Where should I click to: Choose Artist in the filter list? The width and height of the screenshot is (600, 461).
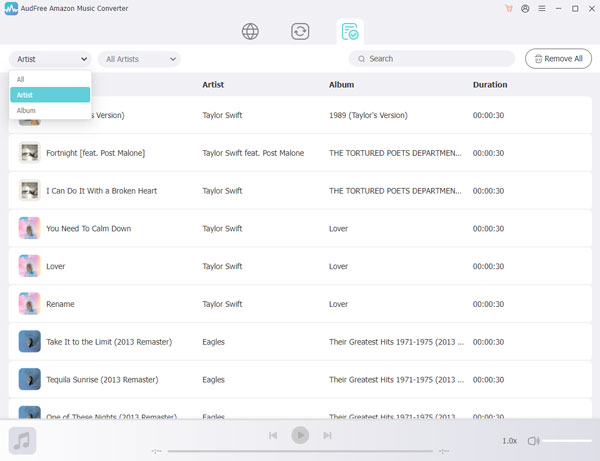50,95
